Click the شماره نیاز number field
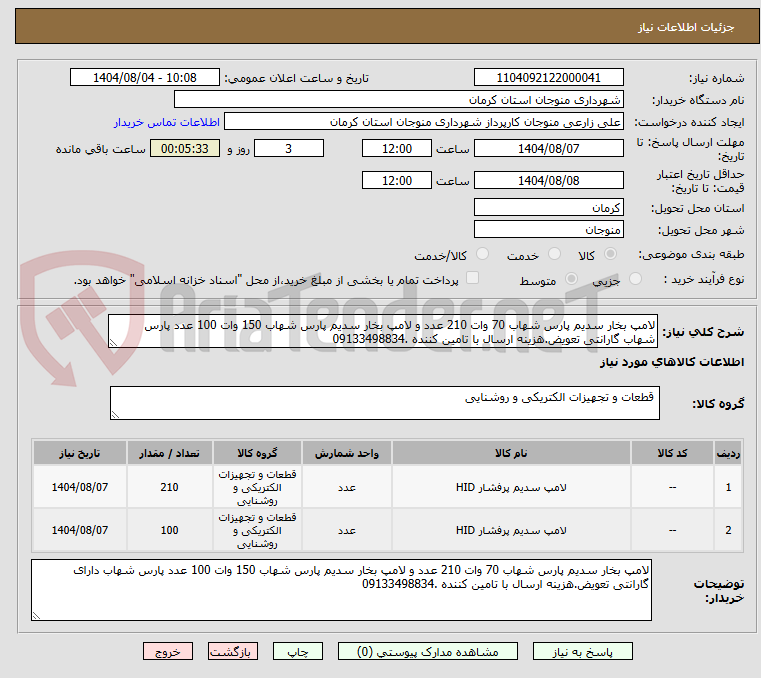This screenshot has height=678, width=761. click(548, 77)
